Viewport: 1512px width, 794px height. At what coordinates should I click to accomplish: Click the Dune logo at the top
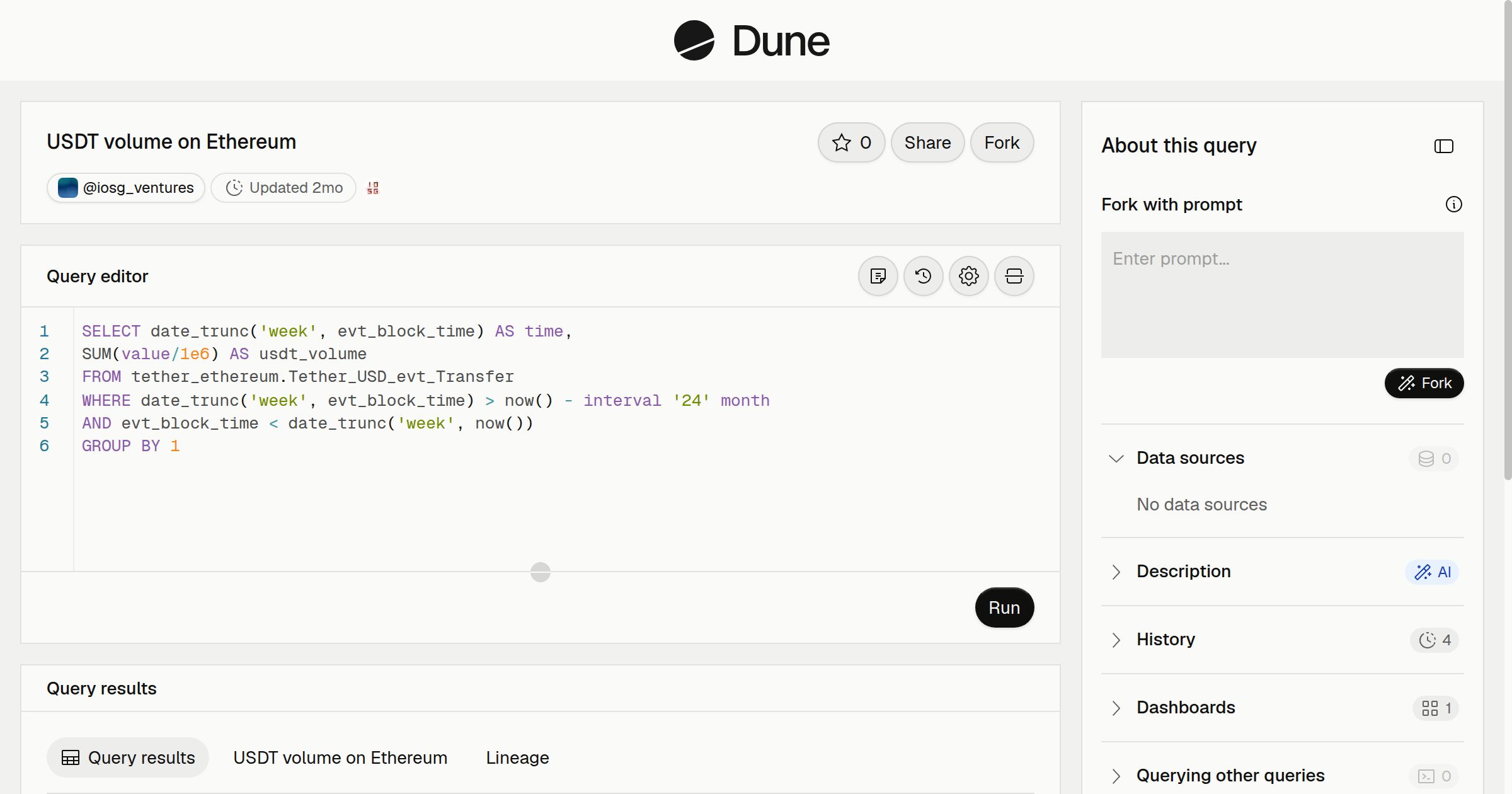751,40
